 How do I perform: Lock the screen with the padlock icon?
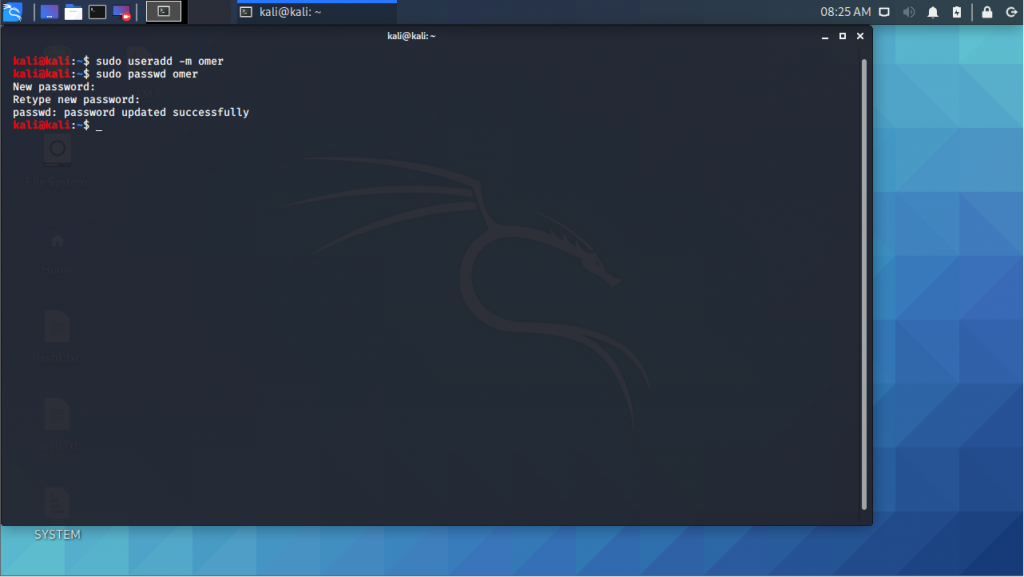[987, 12]
